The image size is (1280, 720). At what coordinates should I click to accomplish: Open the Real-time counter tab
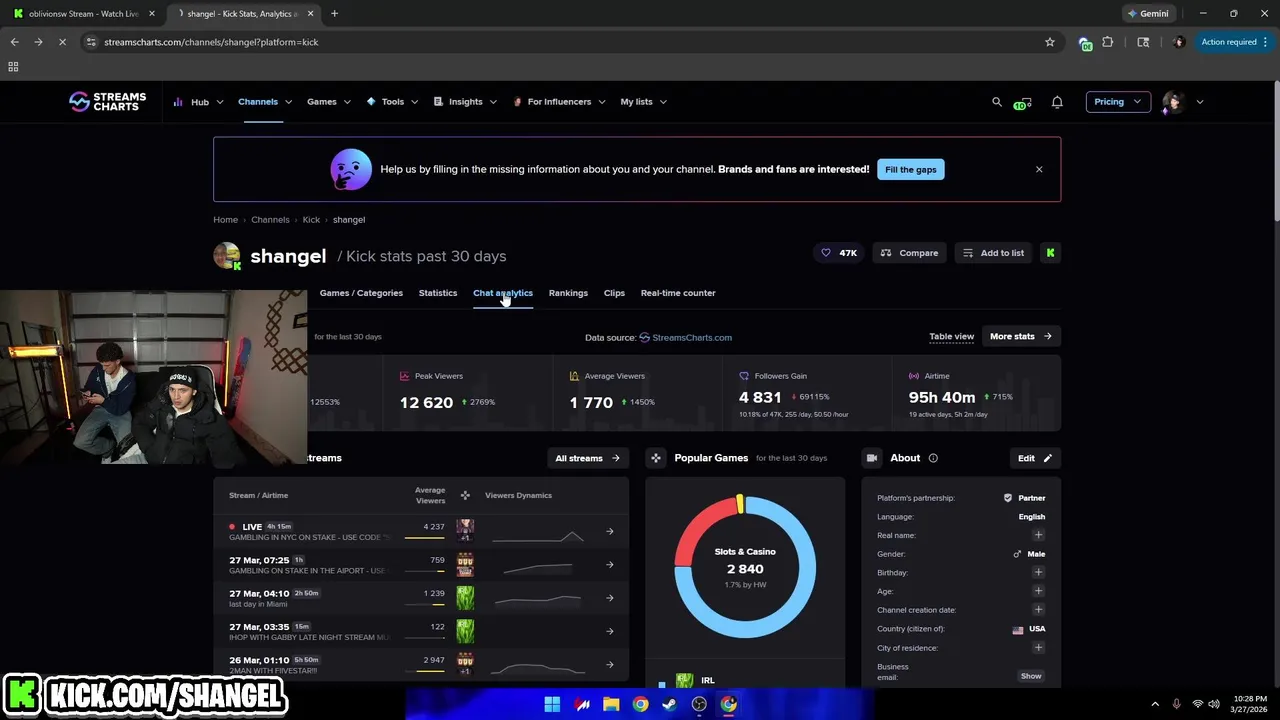coord(678,293)
